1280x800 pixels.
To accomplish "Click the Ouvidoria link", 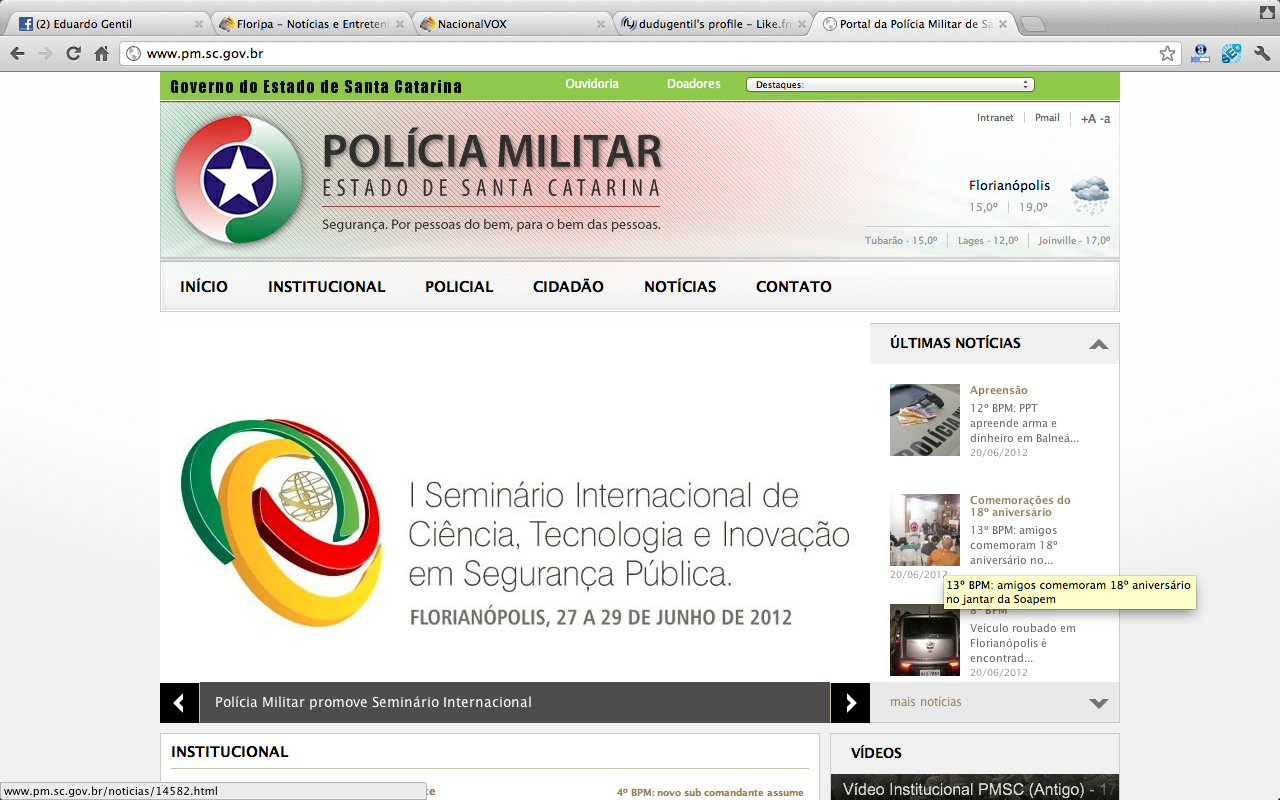I will (x=592, y=84).
